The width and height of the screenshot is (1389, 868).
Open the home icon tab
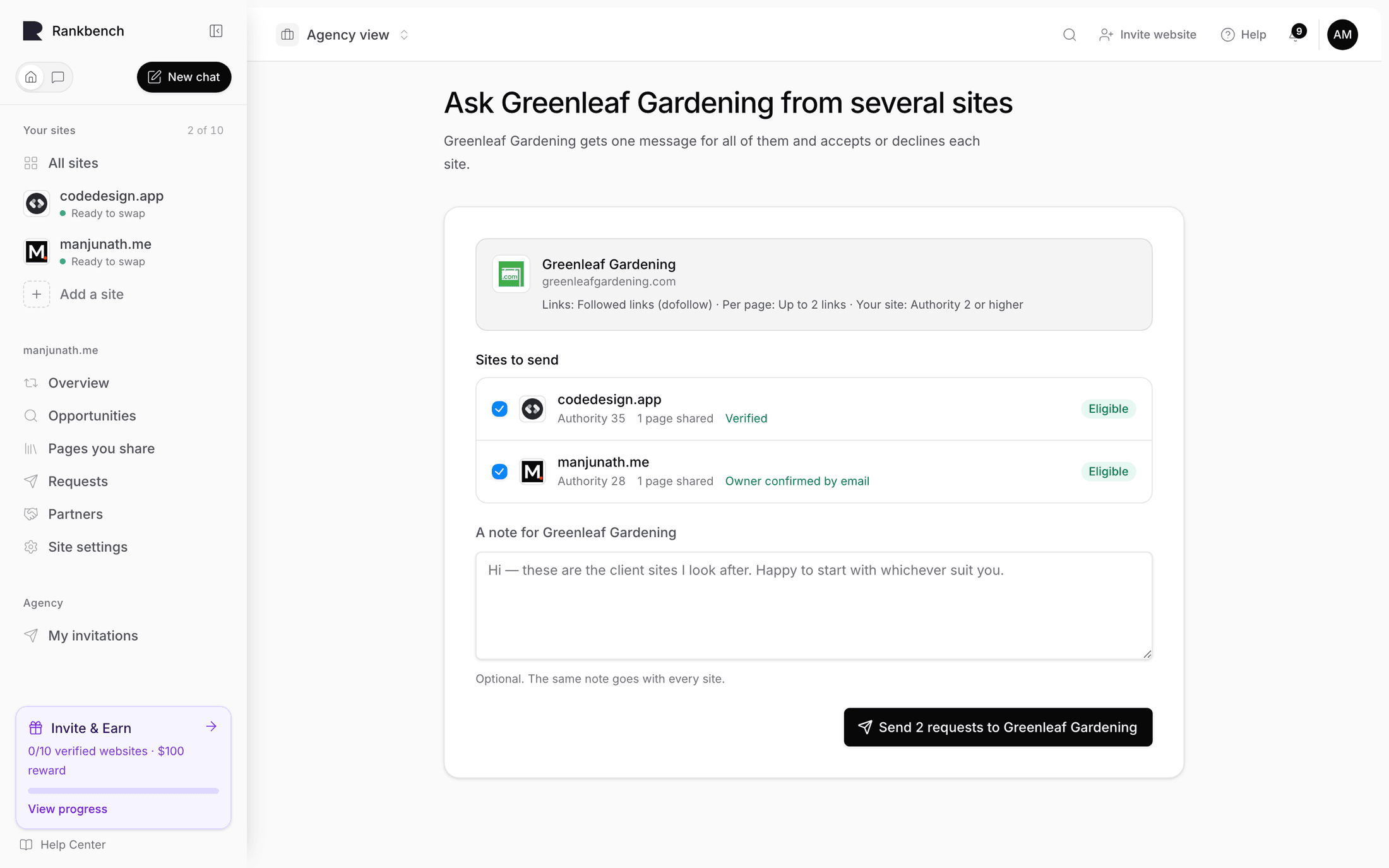pos(31,77)
